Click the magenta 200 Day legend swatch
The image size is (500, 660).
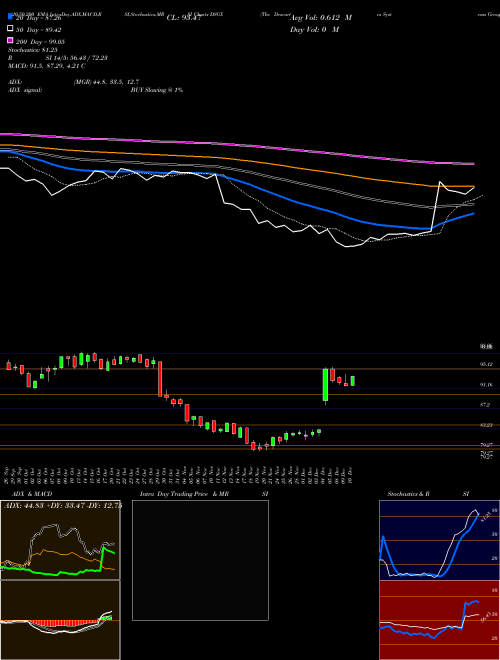tap(10, 41)
